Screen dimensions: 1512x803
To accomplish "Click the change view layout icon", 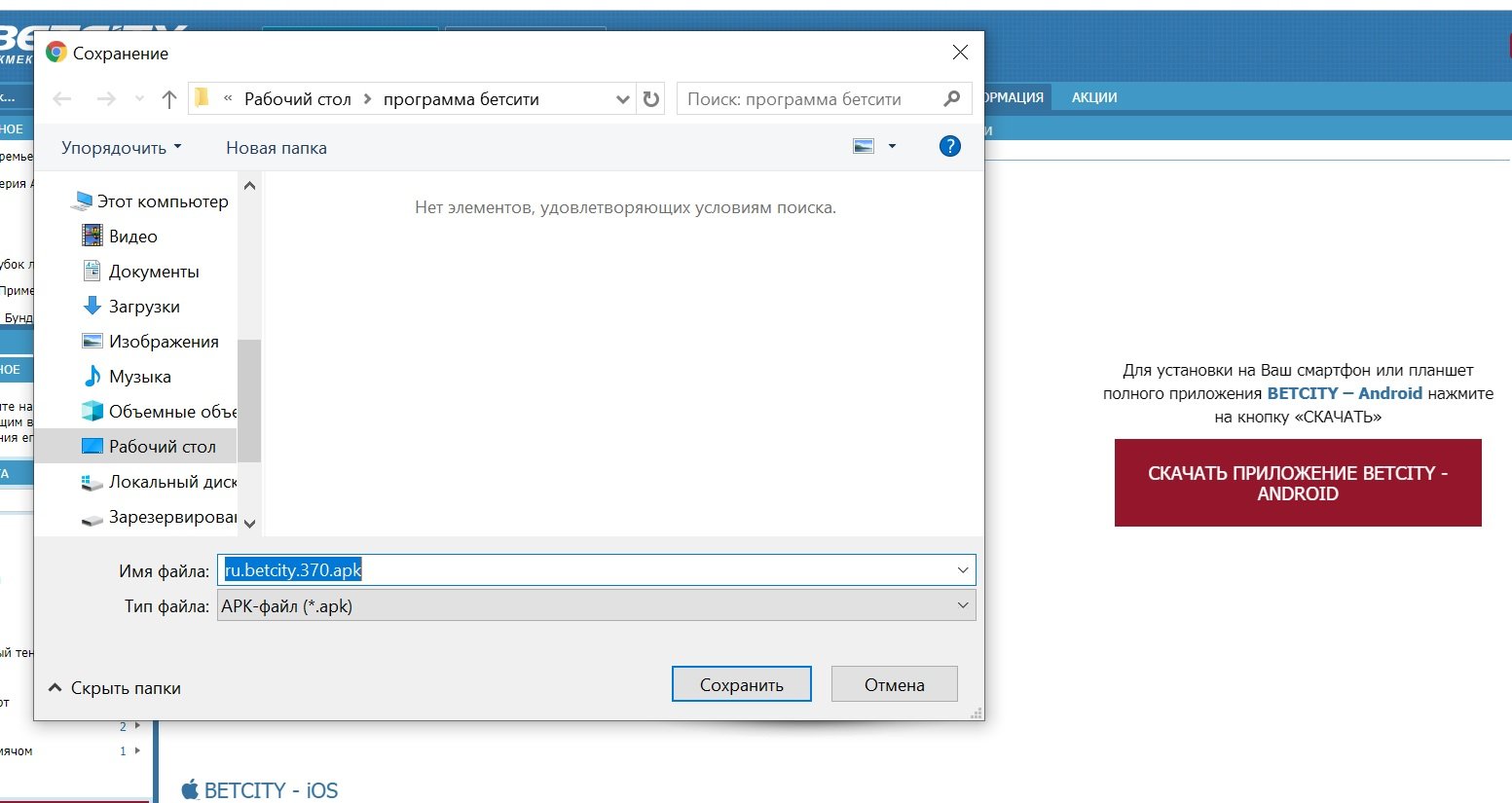I will tap(864, 147).
